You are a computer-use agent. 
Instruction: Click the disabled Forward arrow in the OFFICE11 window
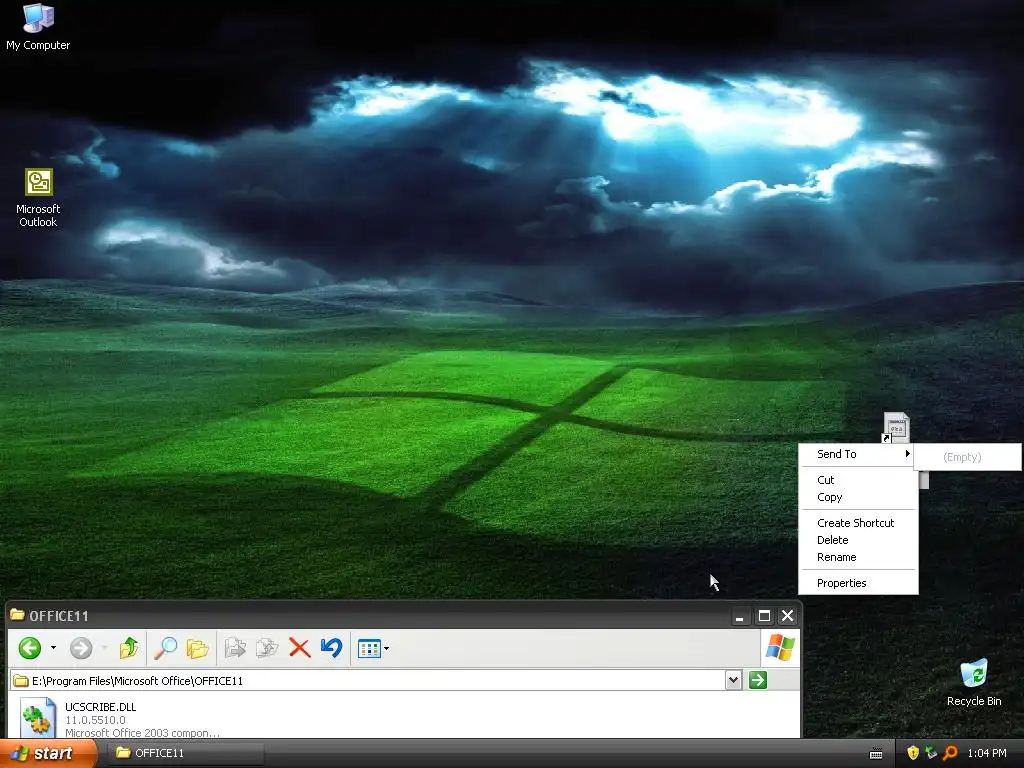coord(81,648)
